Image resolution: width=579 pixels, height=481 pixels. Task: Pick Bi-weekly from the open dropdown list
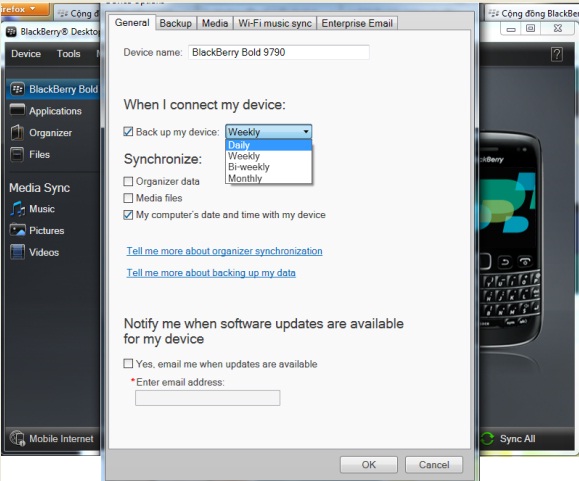(268, 167)
